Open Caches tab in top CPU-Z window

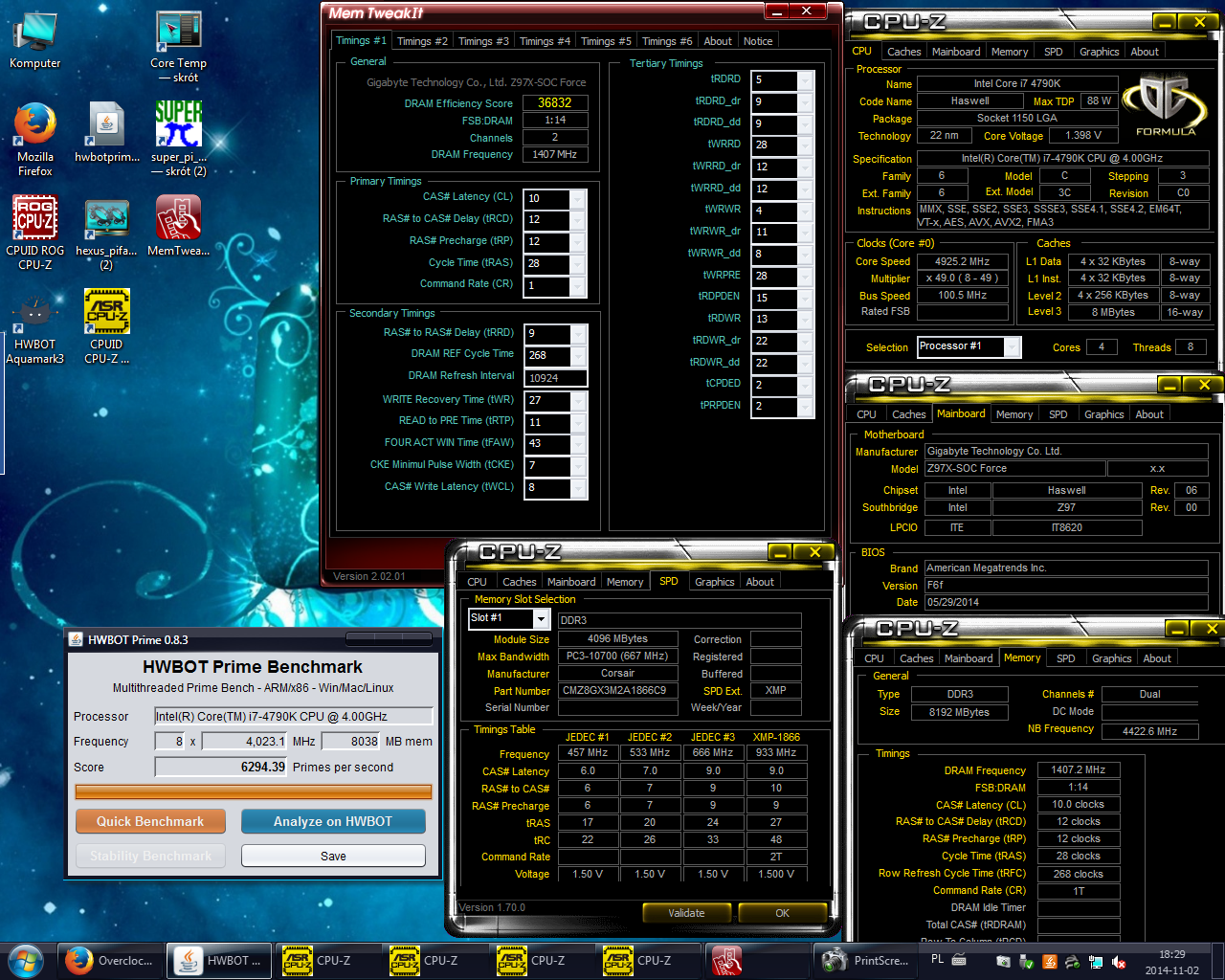pos(904,52)
